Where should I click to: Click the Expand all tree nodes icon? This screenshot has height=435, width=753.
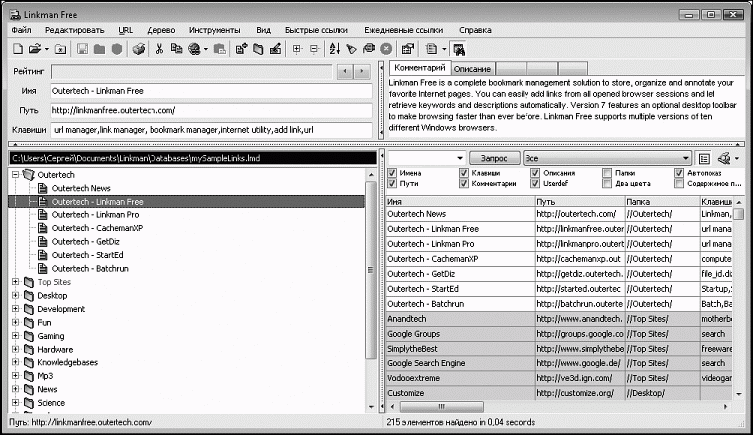[295, 48]
